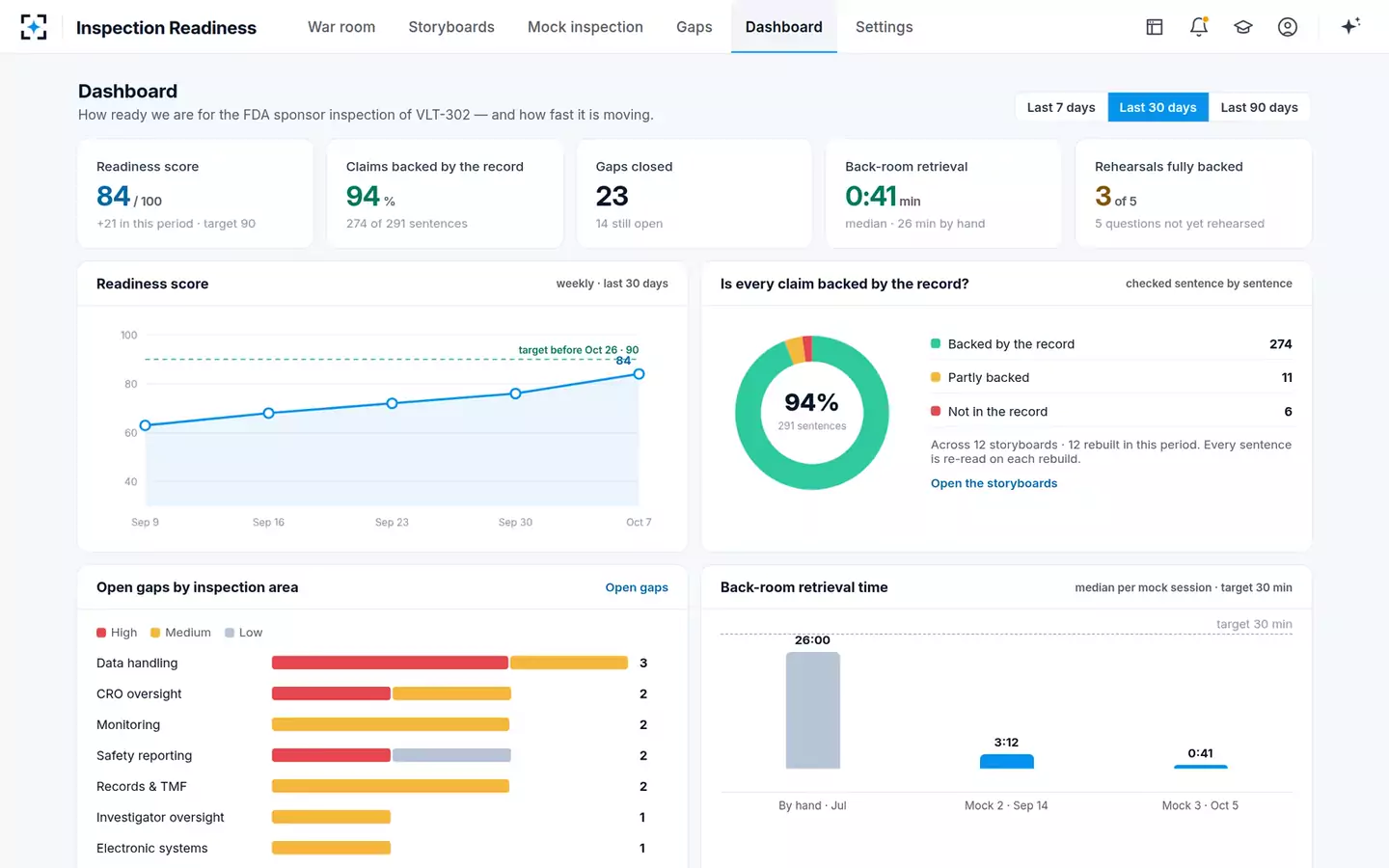Click the Open gaps link

pyautogui.click(x=637, y=587)
